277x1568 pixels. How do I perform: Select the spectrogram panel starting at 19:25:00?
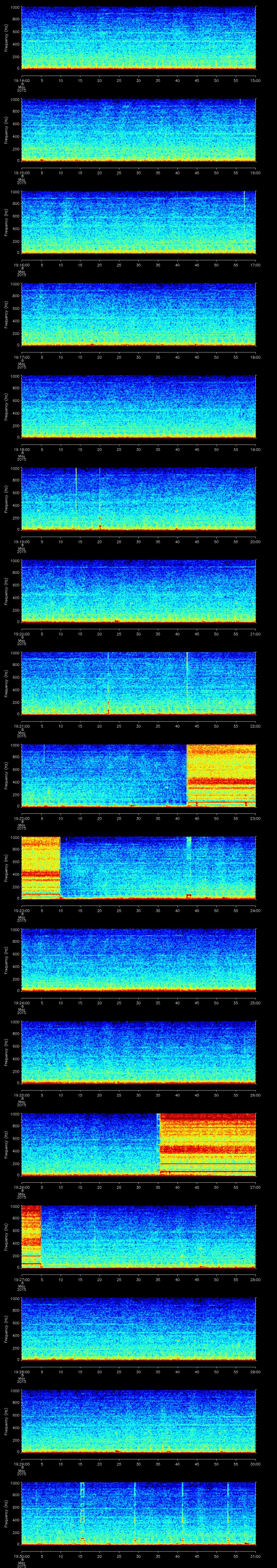(x=138, y=1052)
